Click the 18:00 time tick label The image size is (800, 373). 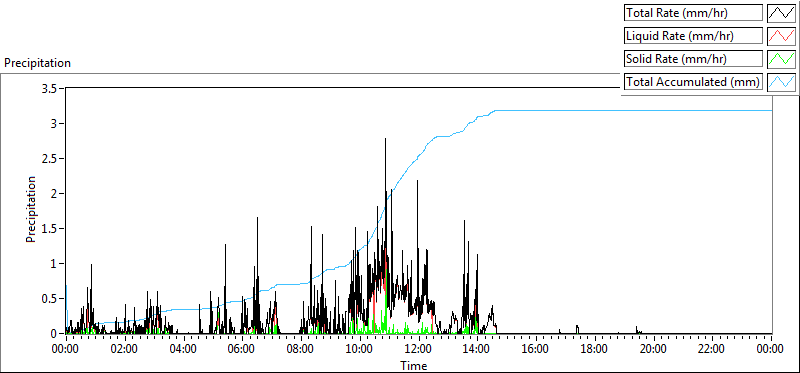coord(595,350)
